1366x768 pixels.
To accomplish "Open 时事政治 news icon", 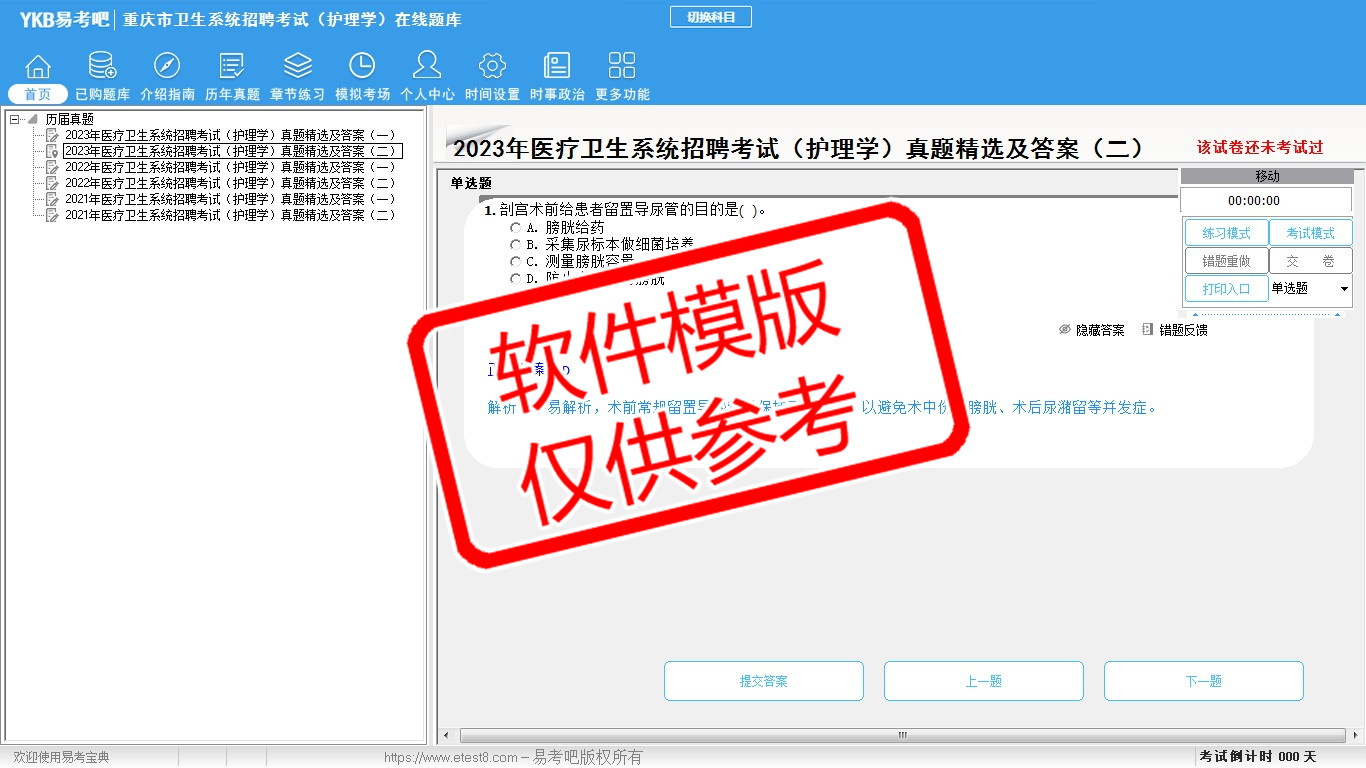I will tap(557, 67).
